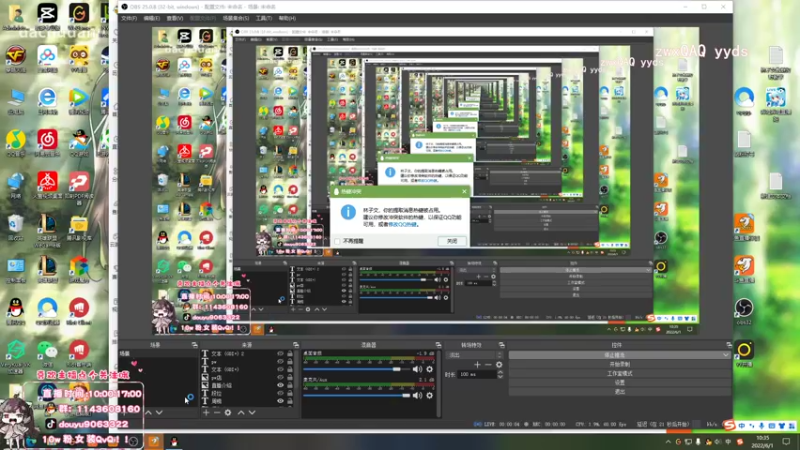Undock the Controls panel using its float icon

(729, 345)
